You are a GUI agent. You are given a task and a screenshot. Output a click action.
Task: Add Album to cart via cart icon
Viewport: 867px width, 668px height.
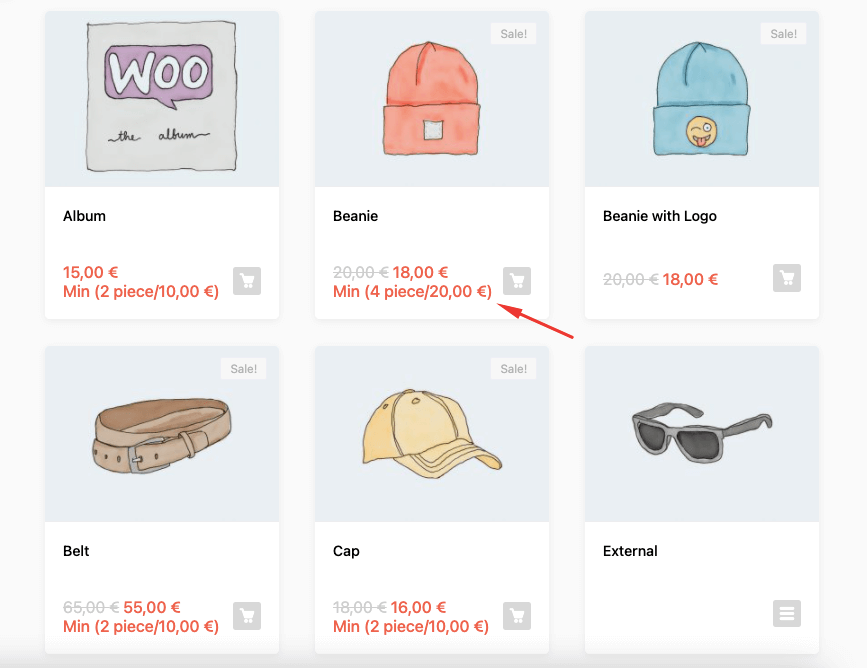click(x=247, y=281)
